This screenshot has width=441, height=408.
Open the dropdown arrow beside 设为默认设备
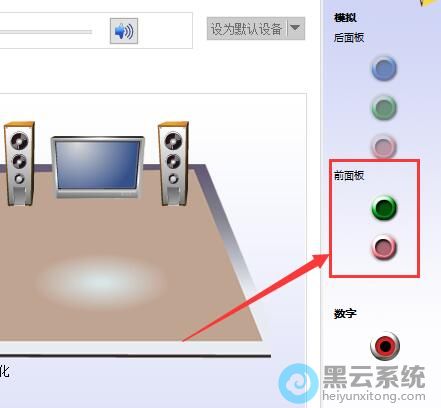pos(296,29)
